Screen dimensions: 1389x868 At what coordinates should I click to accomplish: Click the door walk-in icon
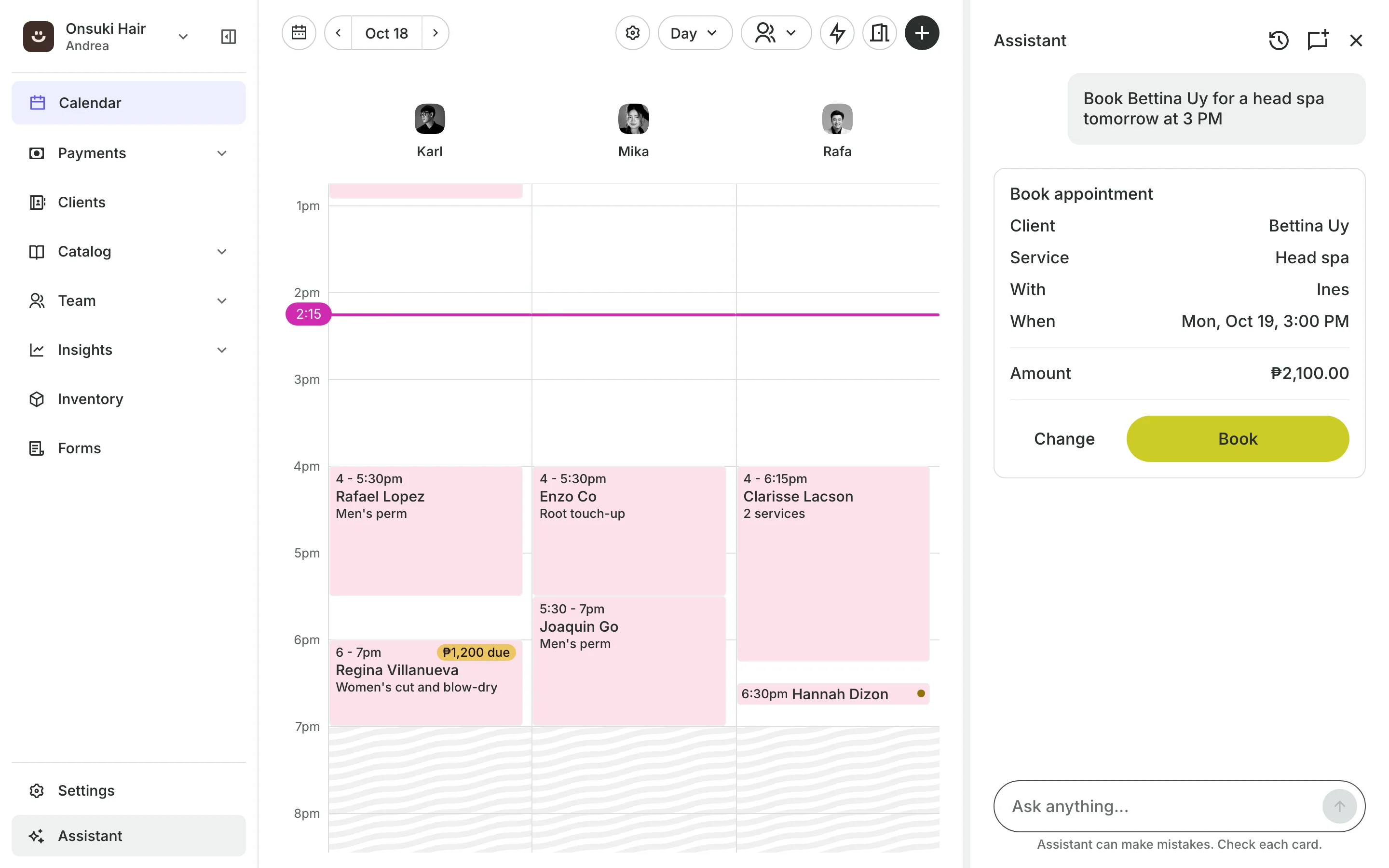click(x=879, y=33)
